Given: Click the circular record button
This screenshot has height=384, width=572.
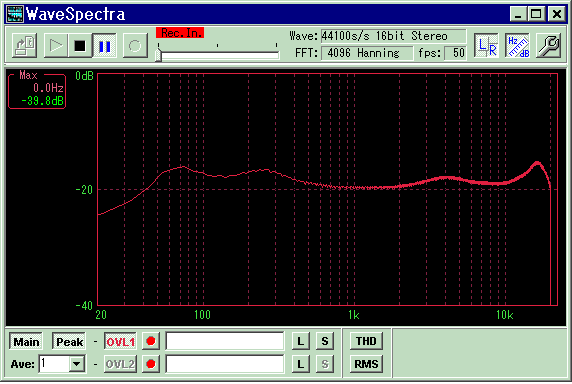Looking at the screenshot, I should [135, 46].
